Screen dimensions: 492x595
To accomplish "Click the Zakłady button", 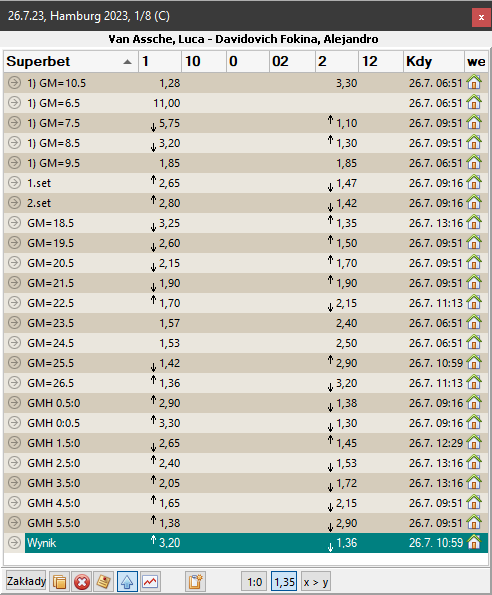I will coord(26,581).
